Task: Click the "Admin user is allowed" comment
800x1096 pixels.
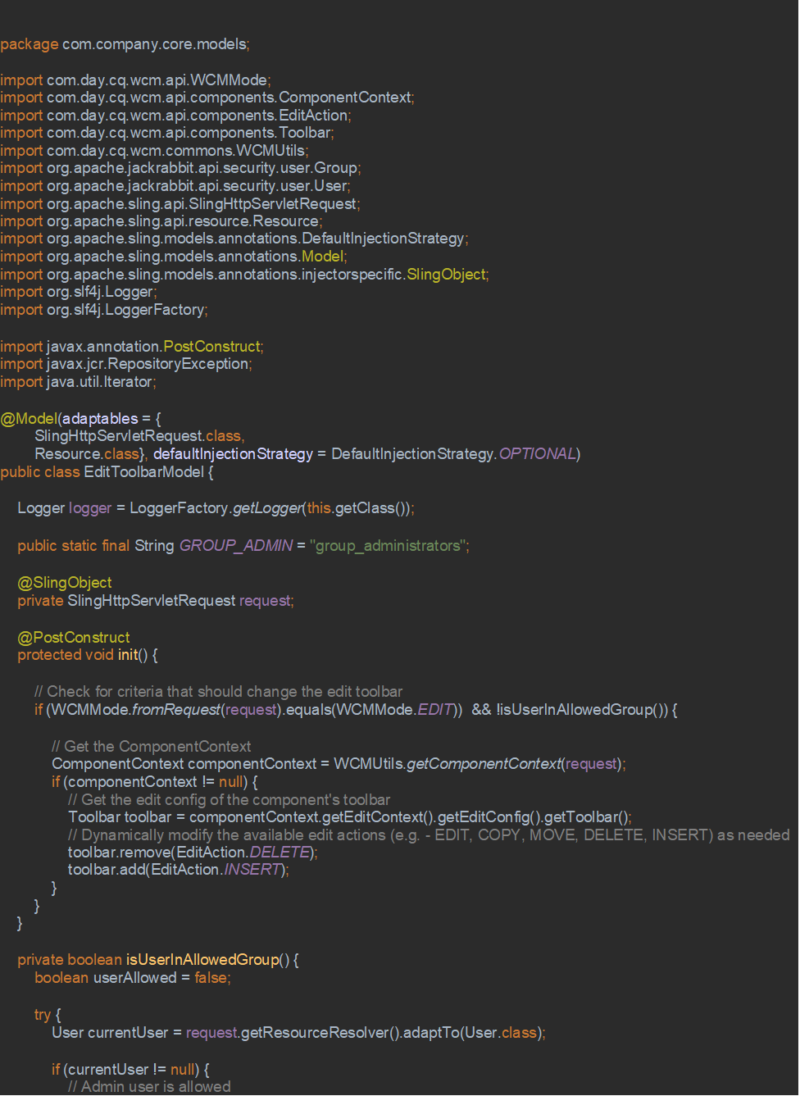Action: pyautogui.click(x=149, y=1086)
